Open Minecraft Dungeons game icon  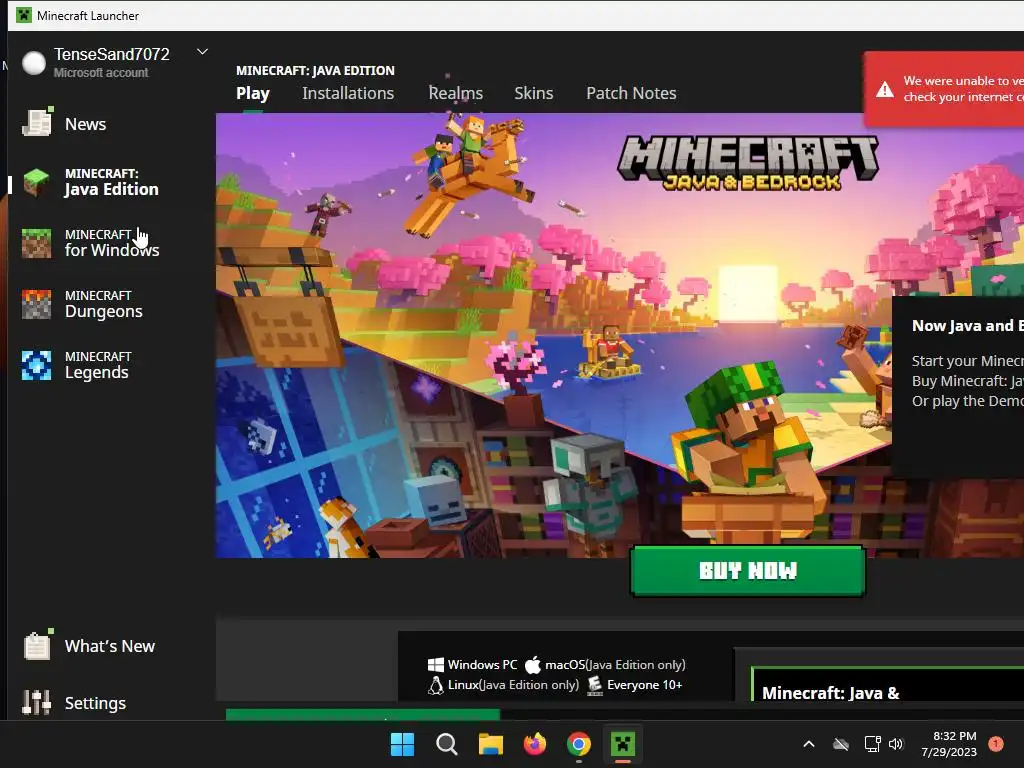coord(36,304)
